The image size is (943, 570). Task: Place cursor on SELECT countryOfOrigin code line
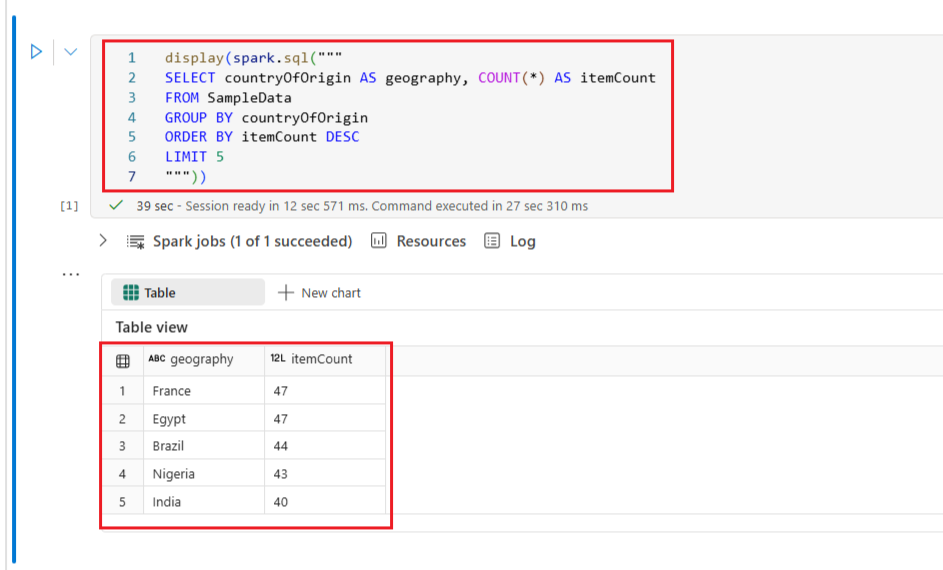tap(410, 78)
